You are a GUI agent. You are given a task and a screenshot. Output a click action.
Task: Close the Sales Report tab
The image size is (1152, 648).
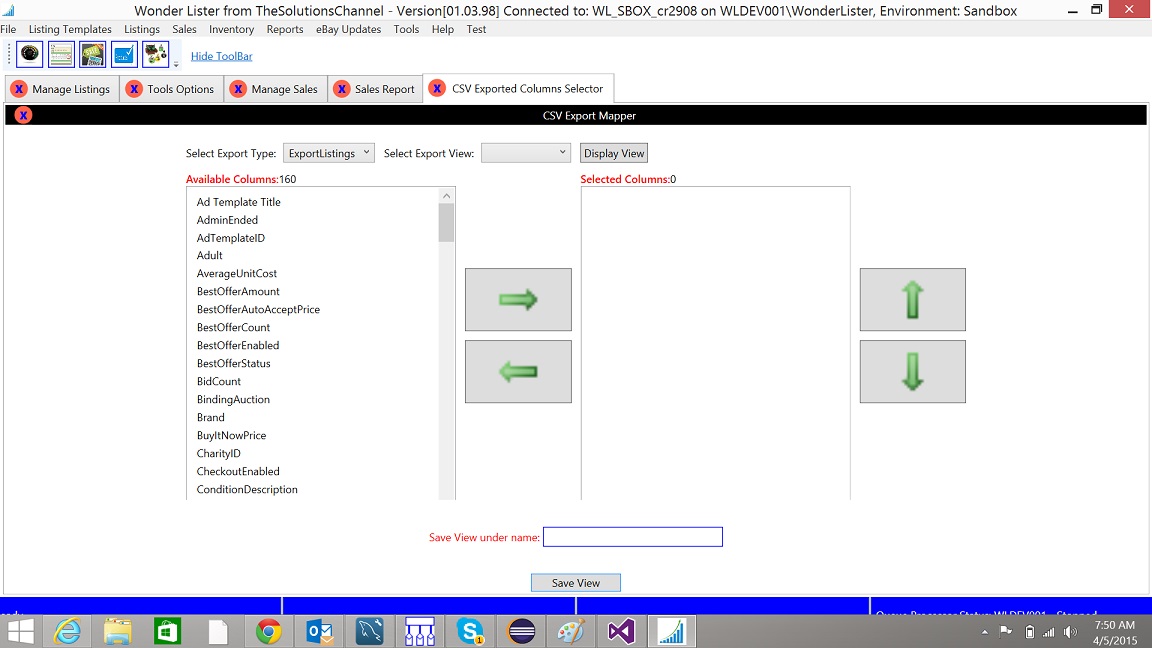(x=342, y=89)
